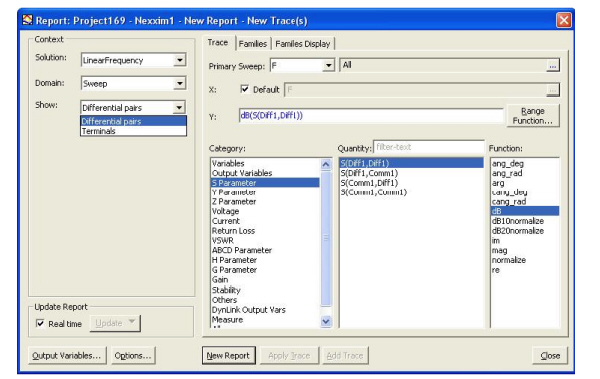Toggle the Default X checkbox
This screenshot has width=600, height=379.
[244, 89]
